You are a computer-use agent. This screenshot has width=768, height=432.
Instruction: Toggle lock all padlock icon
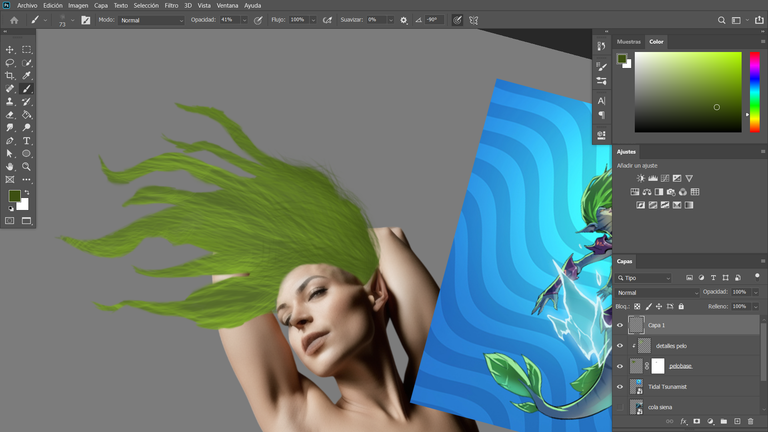(681, 307)
